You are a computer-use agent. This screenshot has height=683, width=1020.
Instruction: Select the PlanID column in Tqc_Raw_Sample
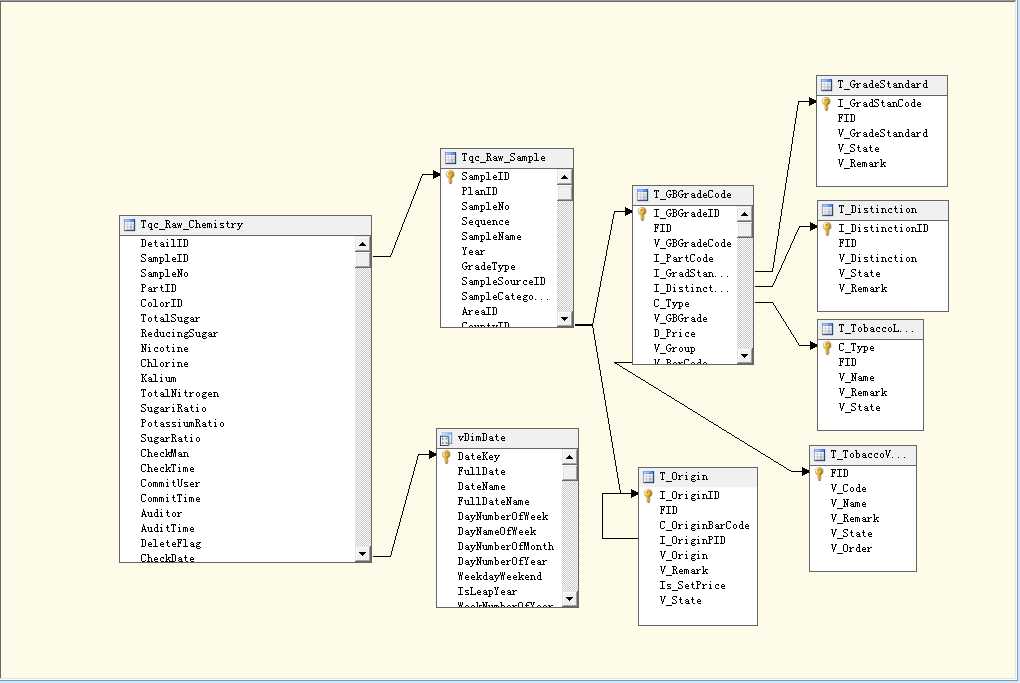(479, 191)
